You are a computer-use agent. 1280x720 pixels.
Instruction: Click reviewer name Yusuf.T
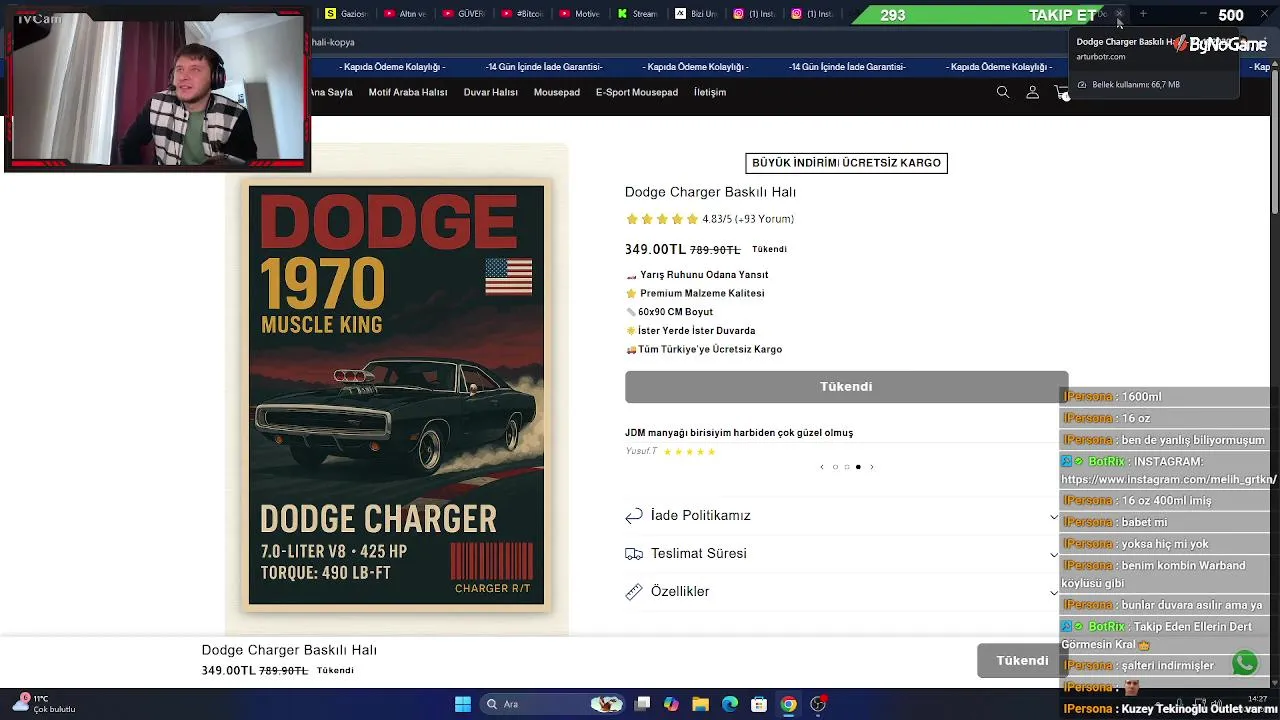click(x=641, y=451)
